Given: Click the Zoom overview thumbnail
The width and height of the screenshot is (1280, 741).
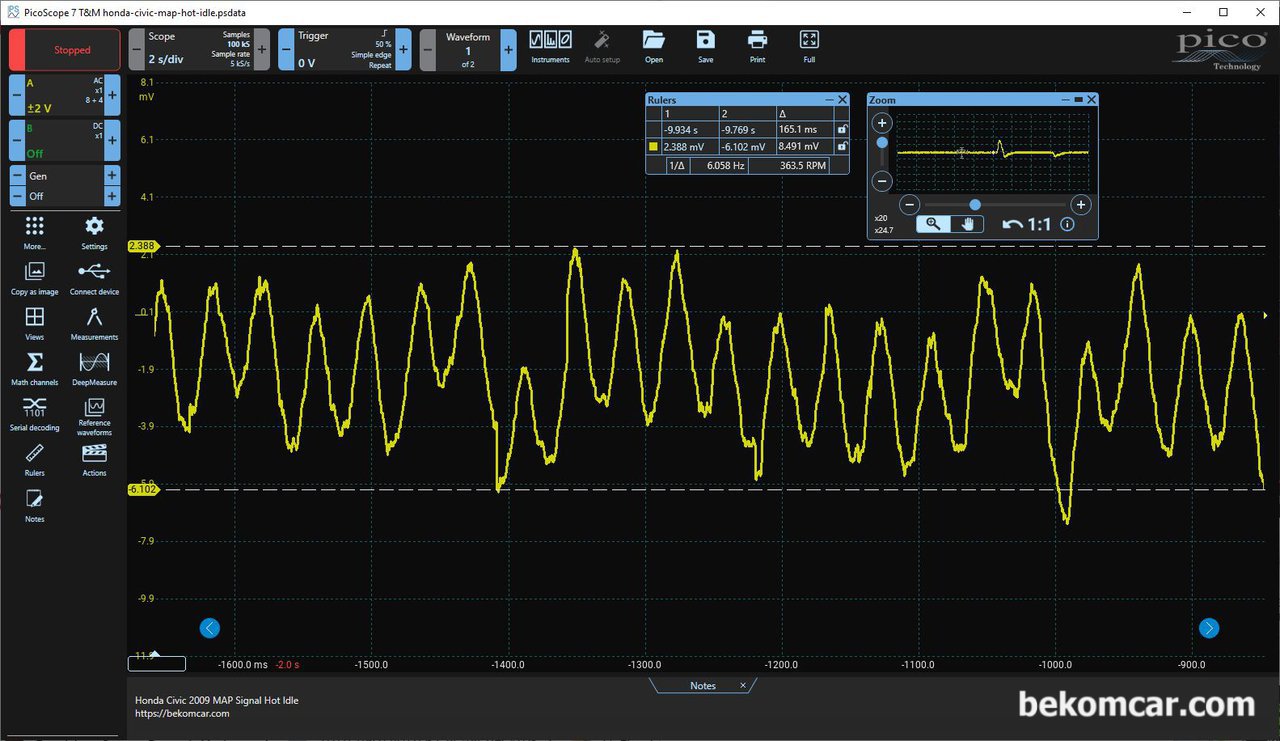Looking at the screenshot, I should [x=993, y=152].
